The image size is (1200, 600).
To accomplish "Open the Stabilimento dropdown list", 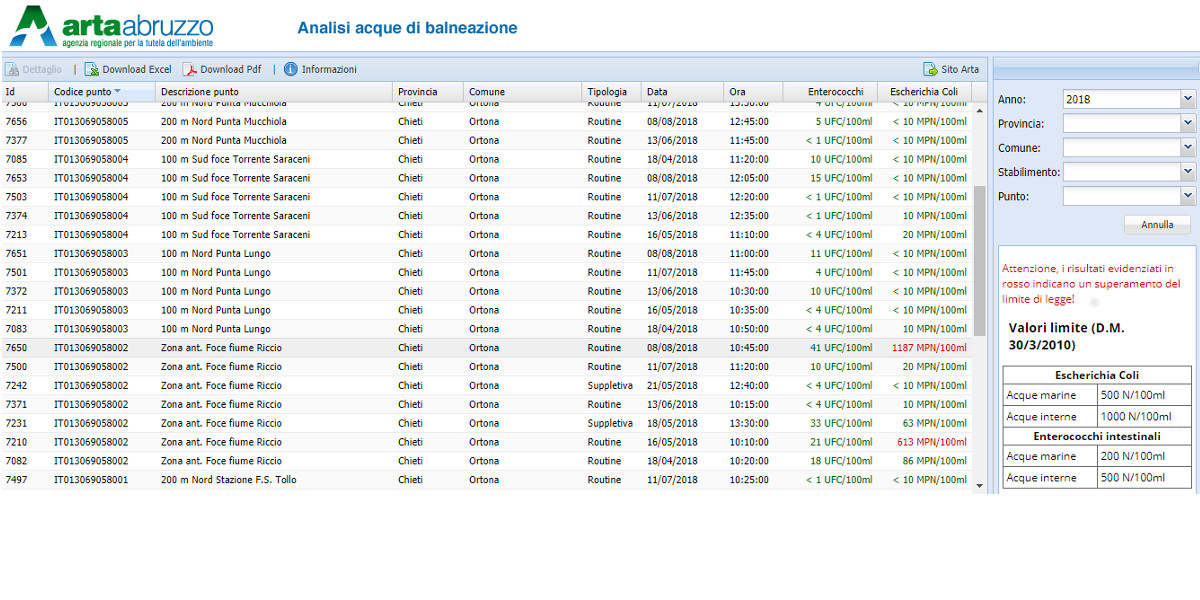I will click(x=1188, y=172).
